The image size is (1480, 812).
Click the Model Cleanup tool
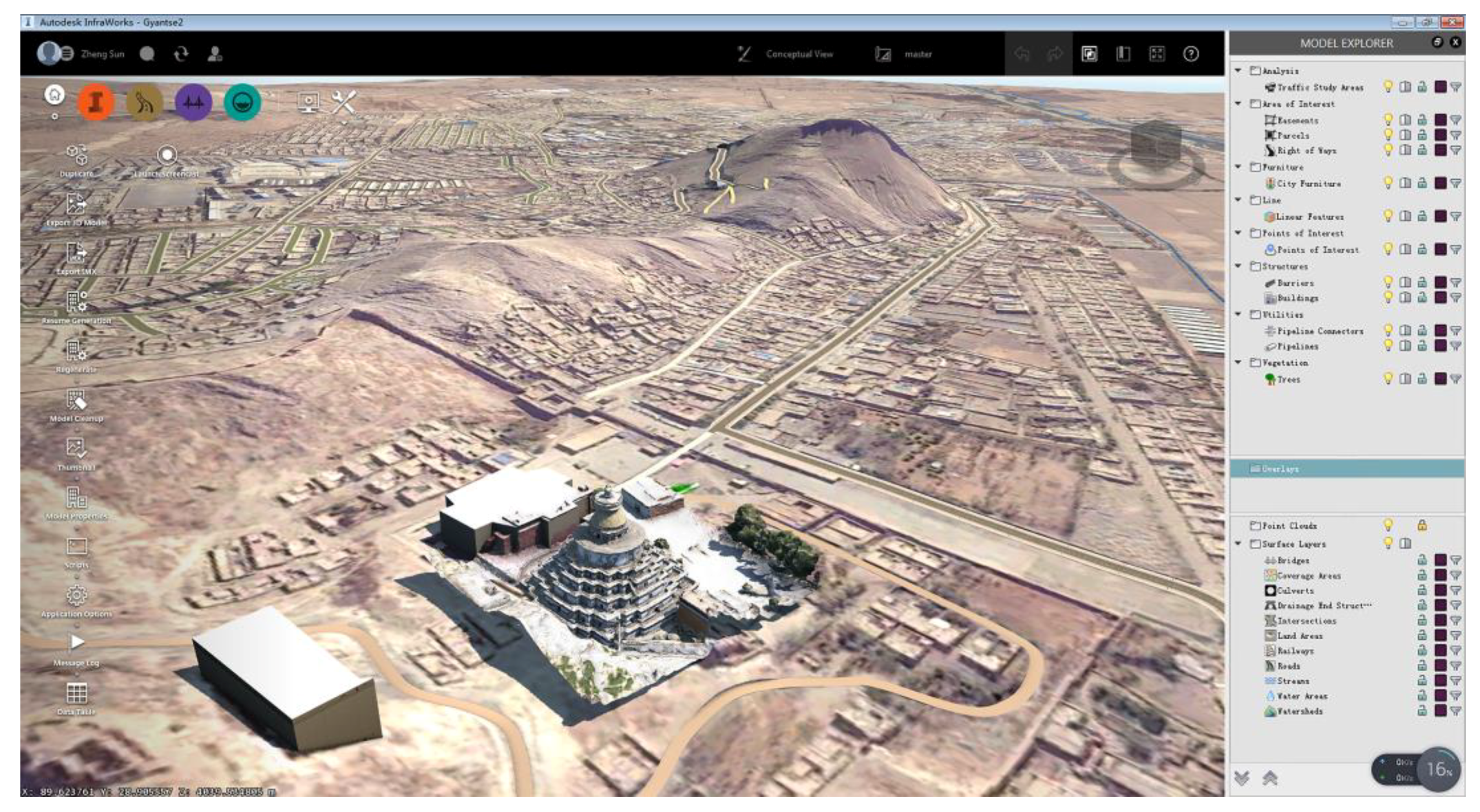[76, 401]
